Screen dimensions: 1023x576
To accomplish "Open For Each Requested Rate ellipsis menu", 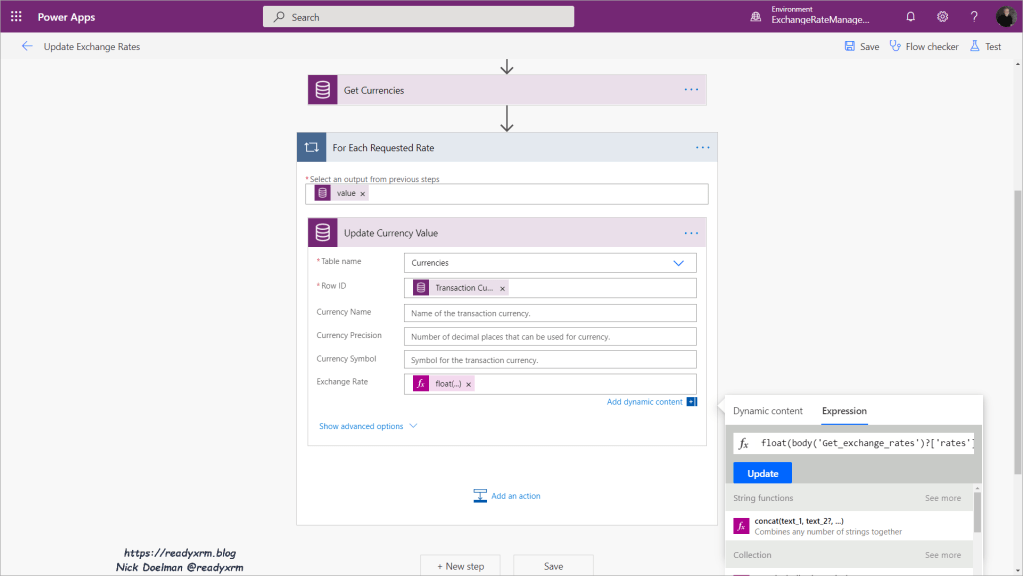I will (702, 147).
